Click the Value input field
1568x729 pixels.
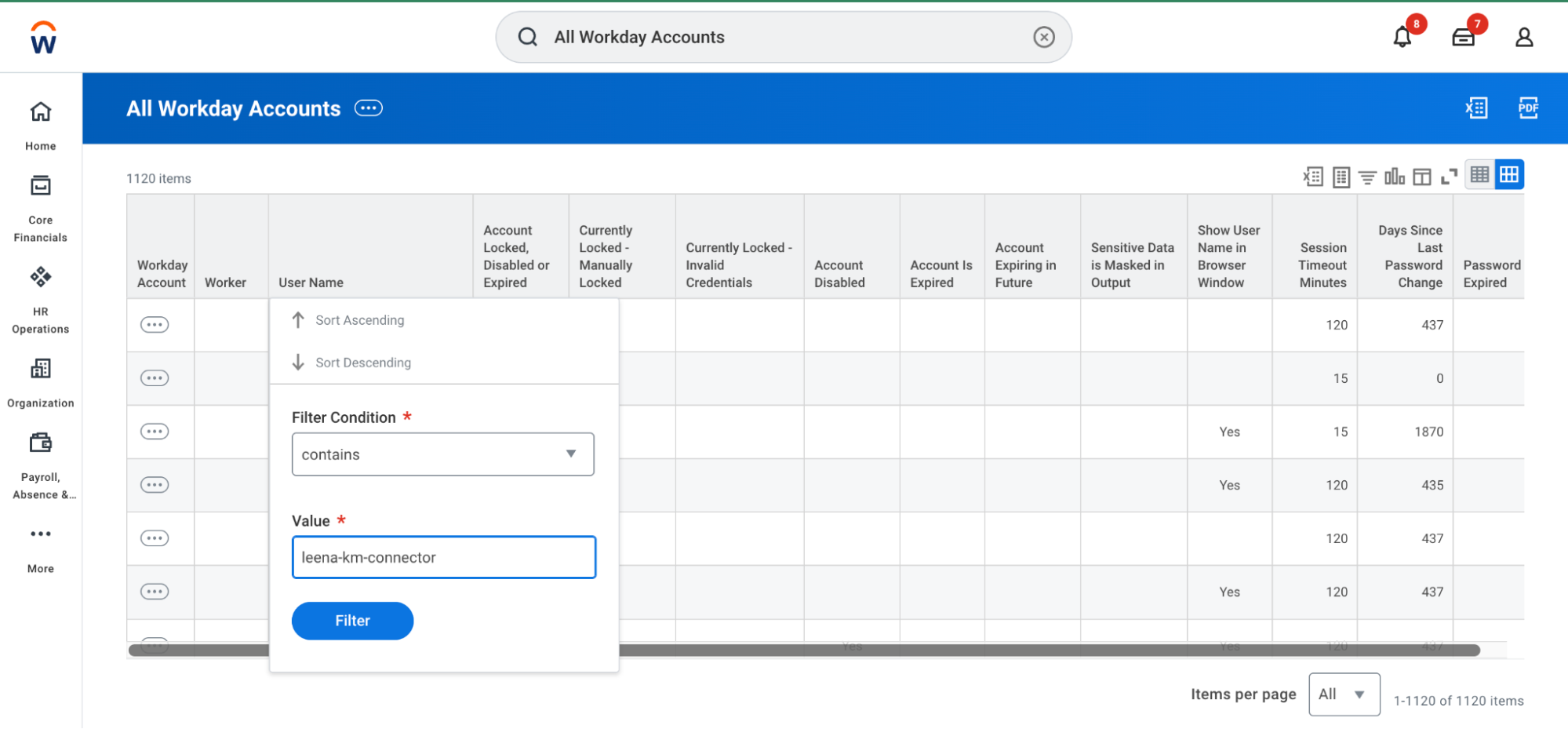(x=444, y=557)
